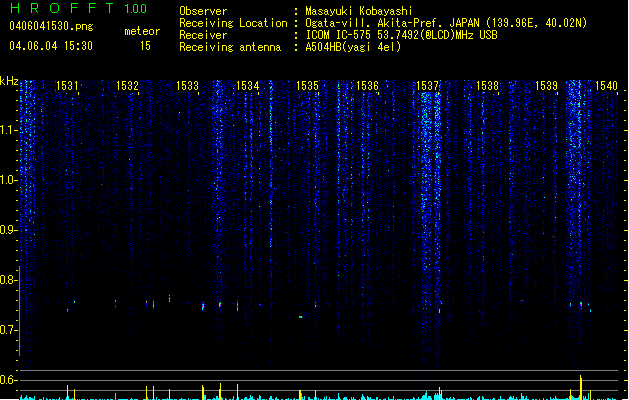Click the Observer label text

(203, 11)
